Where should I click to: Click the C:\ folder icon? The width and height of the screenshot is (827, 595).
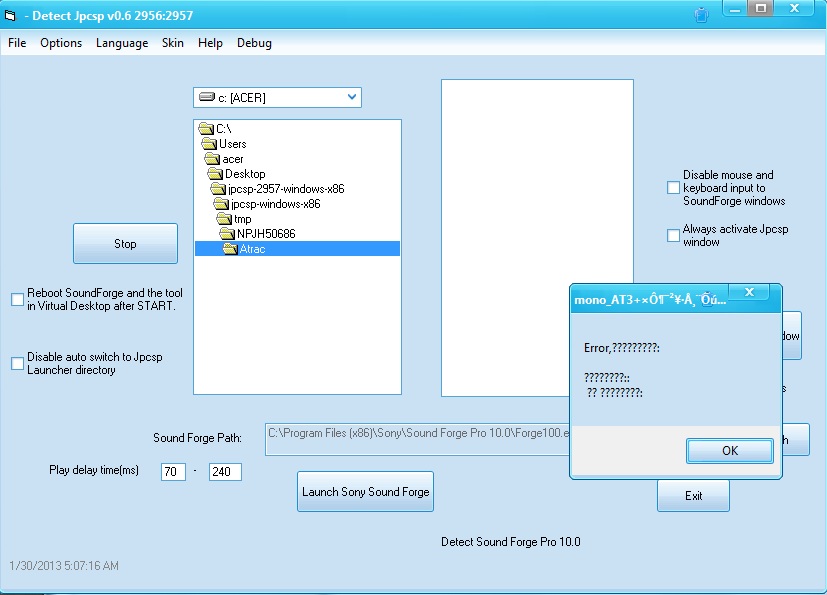coord(206,129)
